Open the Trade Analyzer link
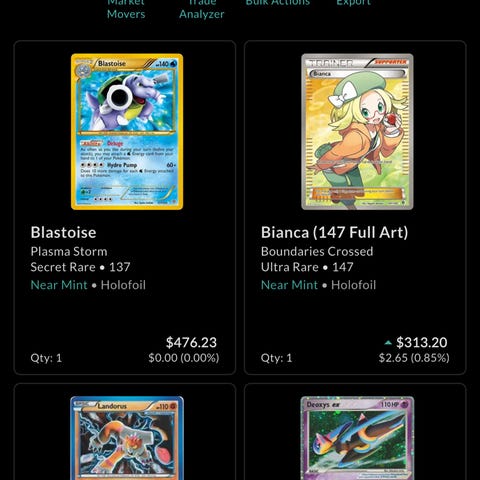 pos(202,9)
